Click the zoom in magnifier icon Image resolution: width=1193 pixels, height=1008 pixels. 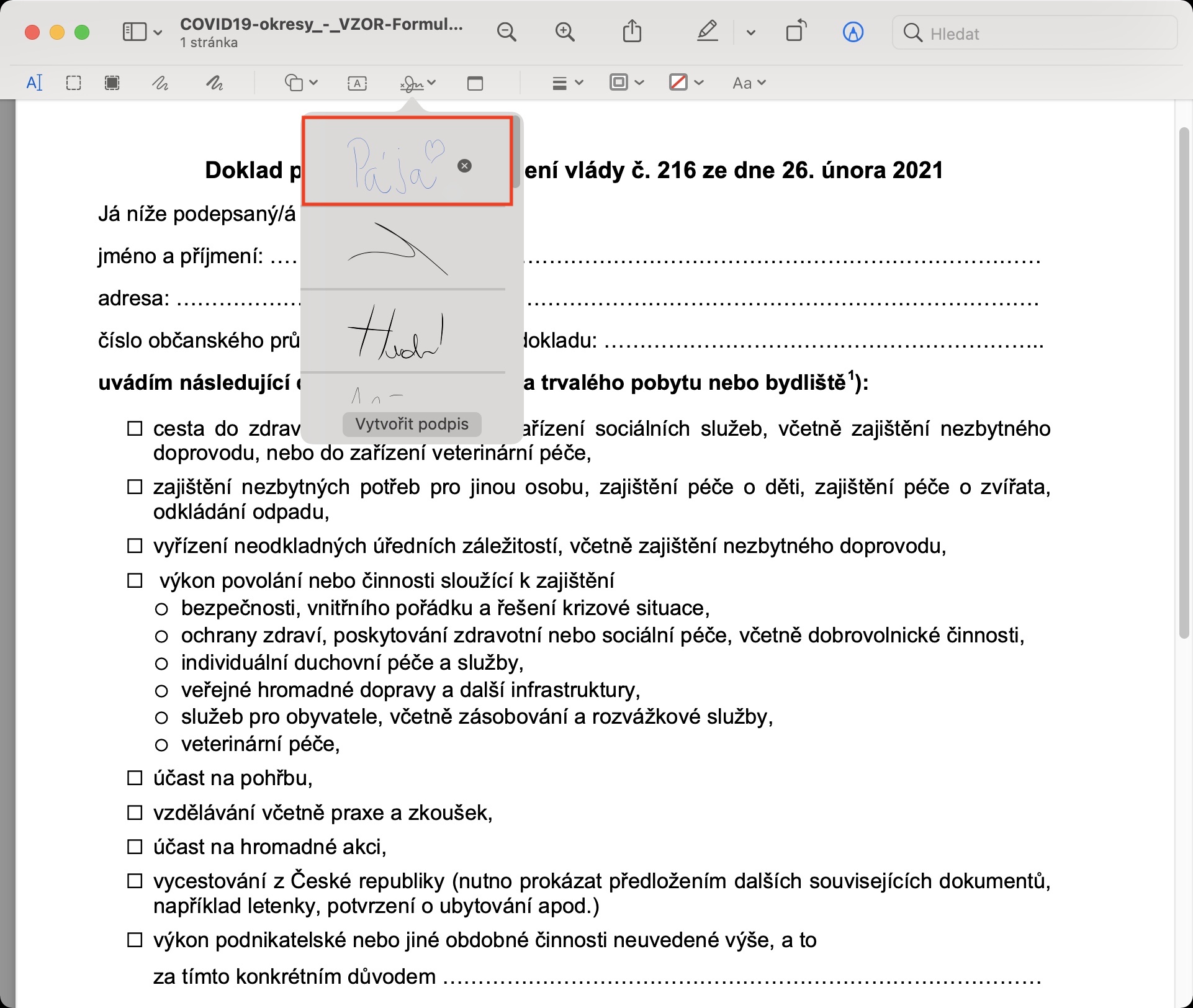pyautogui.click(x=564, y=32)
